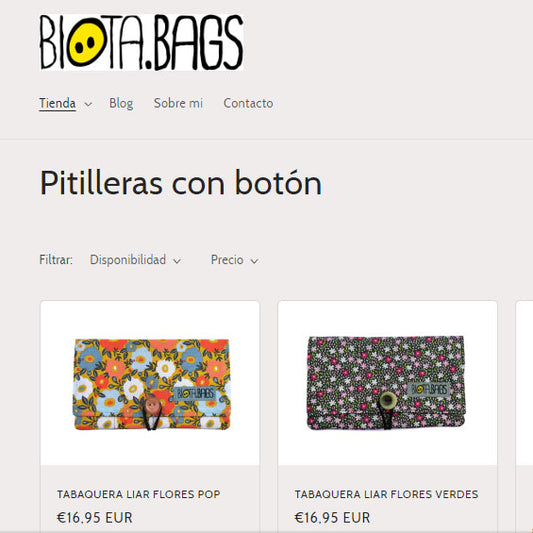Select Tabaquera Liar Flores Pop title
Image resolution: width=533 pixels, height=533 pixels.
tap(138, 494)
